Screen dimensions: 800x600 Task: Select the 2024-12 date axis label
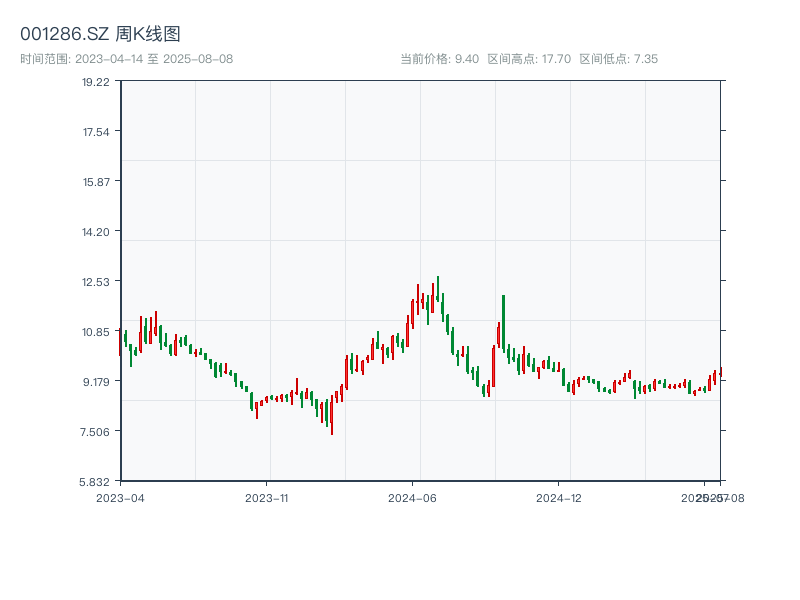pos(559,497)
